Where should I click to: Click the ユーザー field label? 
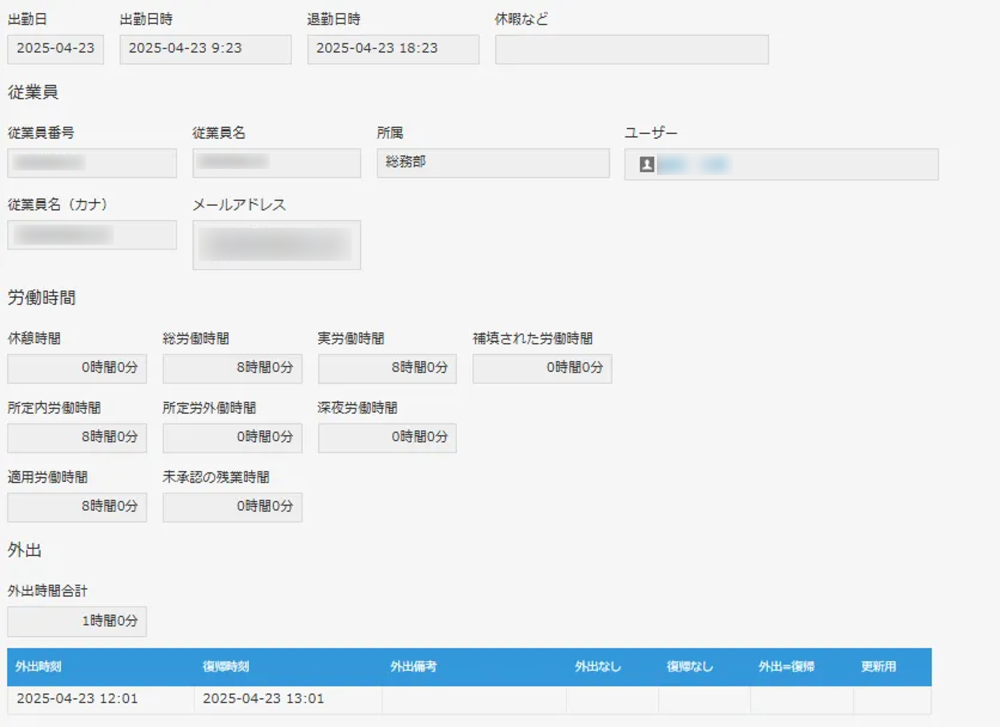(x=651, y=133)
